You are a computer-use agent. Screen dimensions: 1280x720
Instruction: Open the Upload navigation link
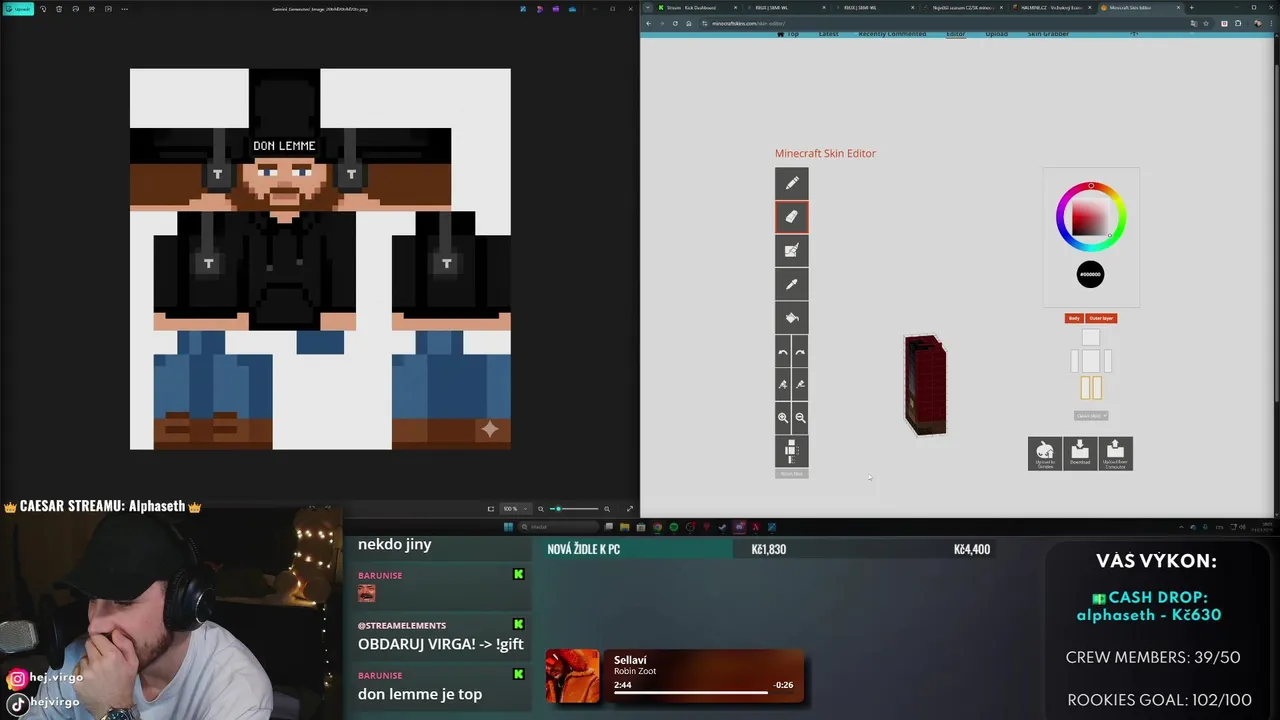click(x=997, y=34)
